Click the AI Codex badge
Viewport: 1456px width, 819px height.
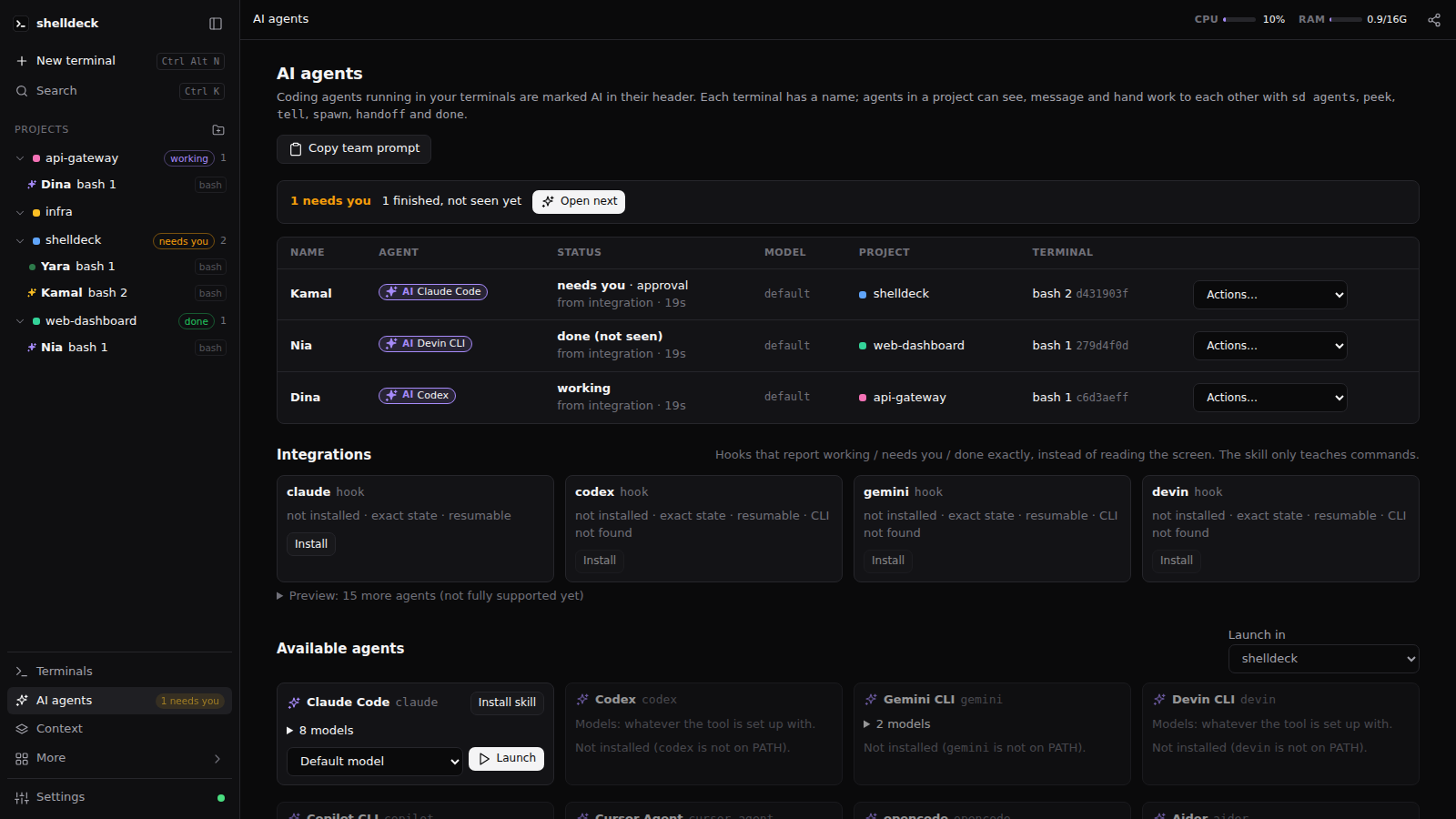[x=417, y=396]
